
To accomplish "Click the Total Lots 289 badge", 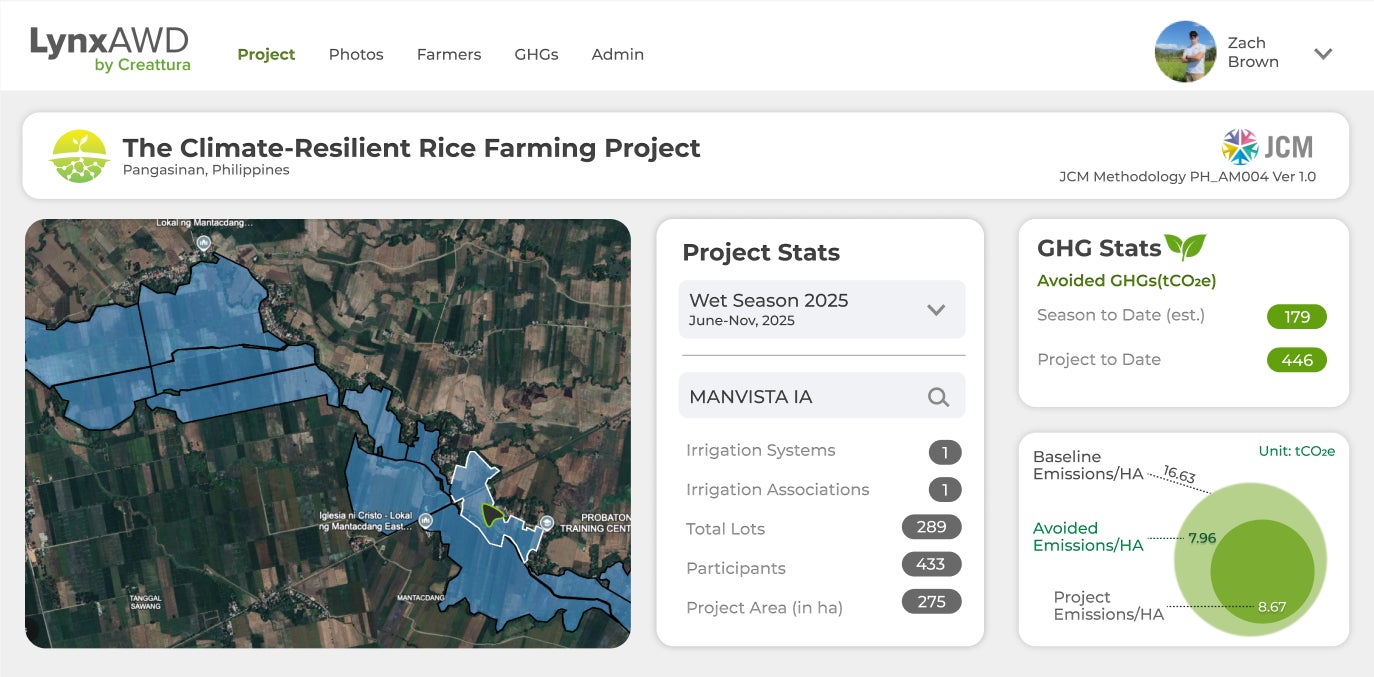I will pos(931,527).
